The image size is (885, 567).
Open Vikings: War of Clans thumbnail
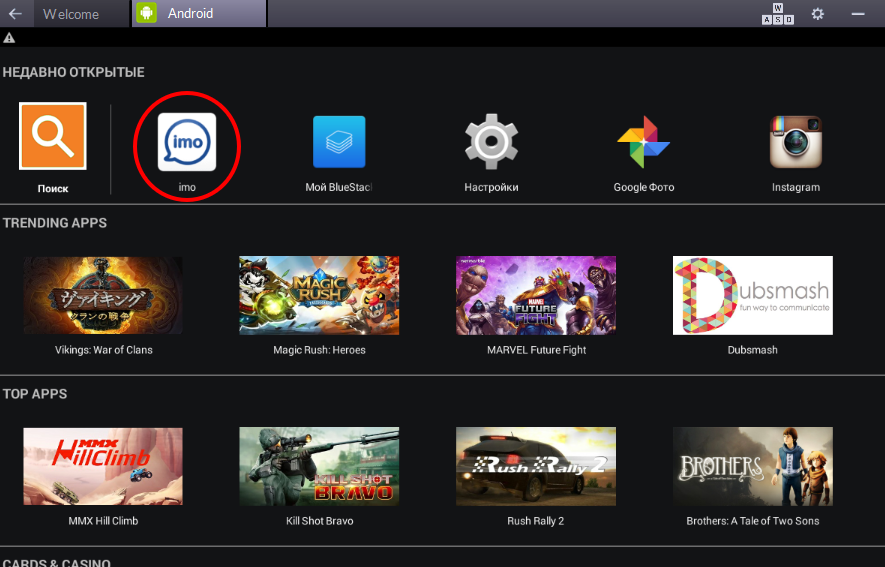pyautogui.click(x=103, y=295)
